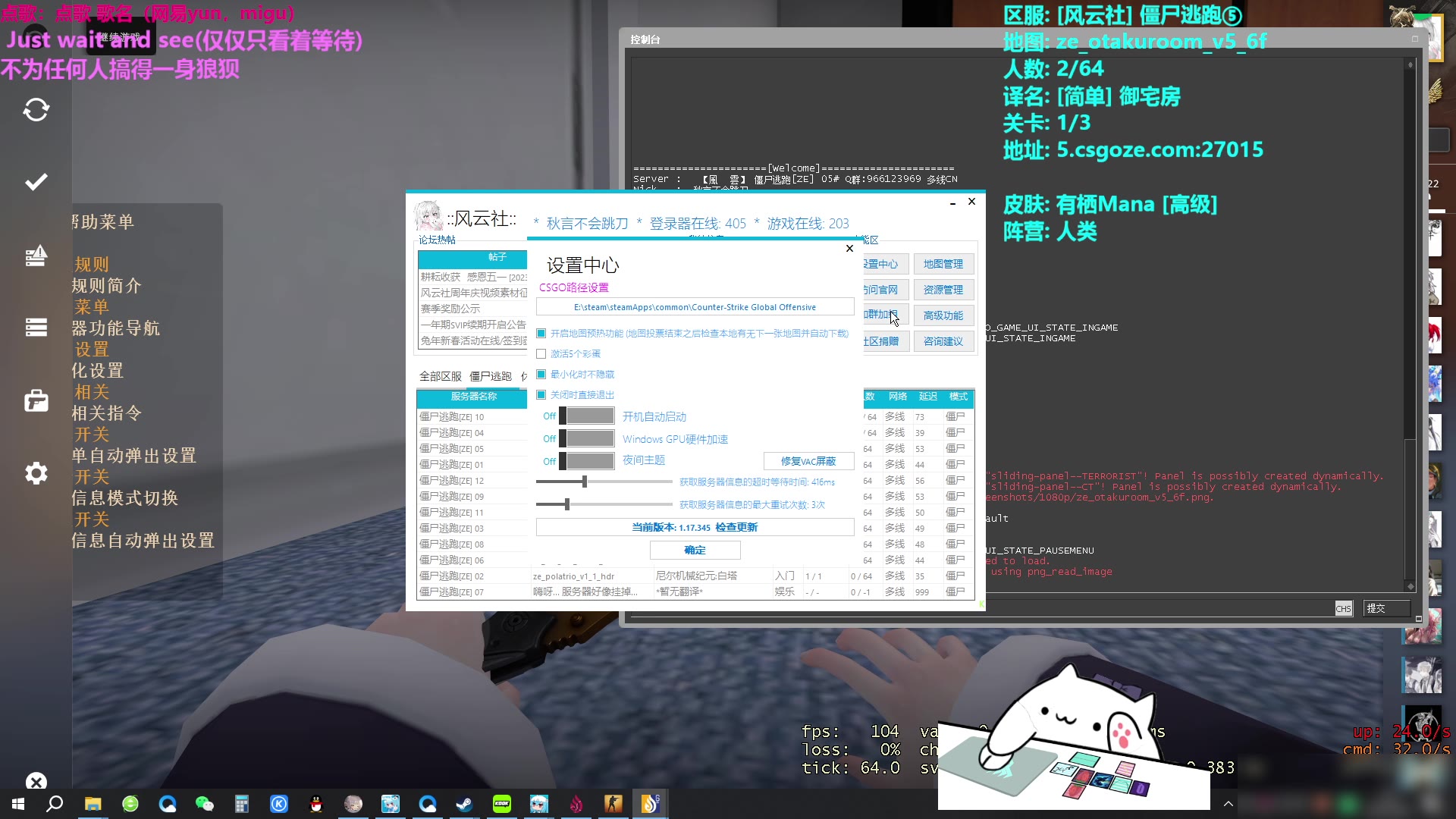Open 咨询建议 button
The height and width of the screenshot is (819, 1456).
(x=943, y=341)
